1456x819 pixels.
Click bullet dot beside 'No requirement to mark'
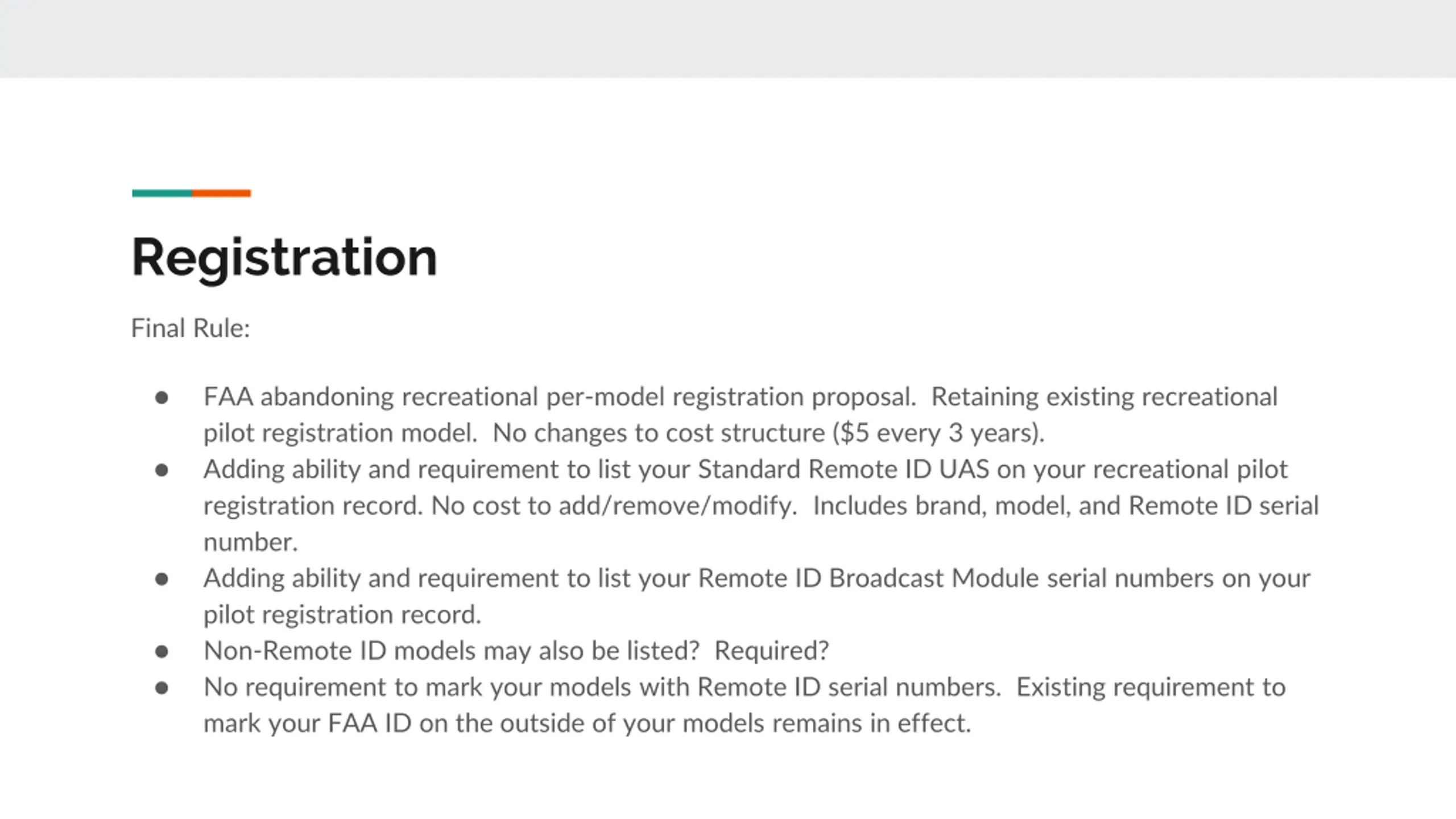(x=162, y=688)
